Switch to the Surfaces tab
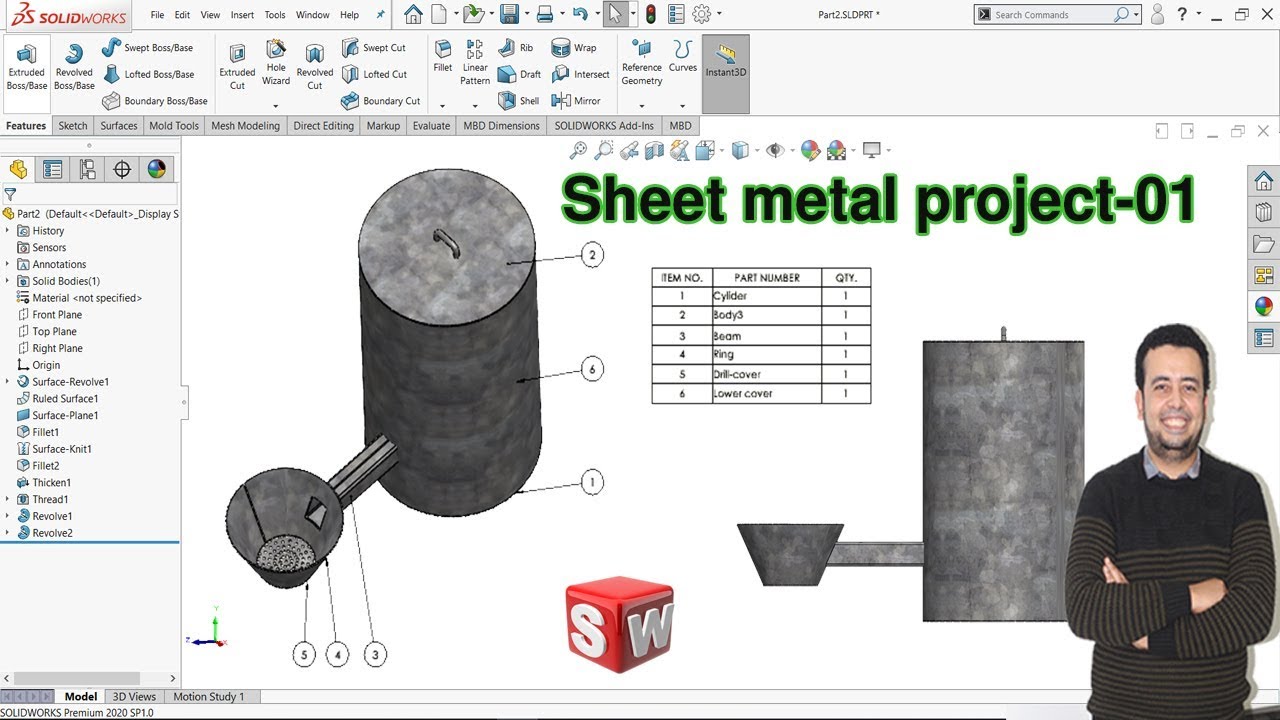1280x720 pixels. 119,126
